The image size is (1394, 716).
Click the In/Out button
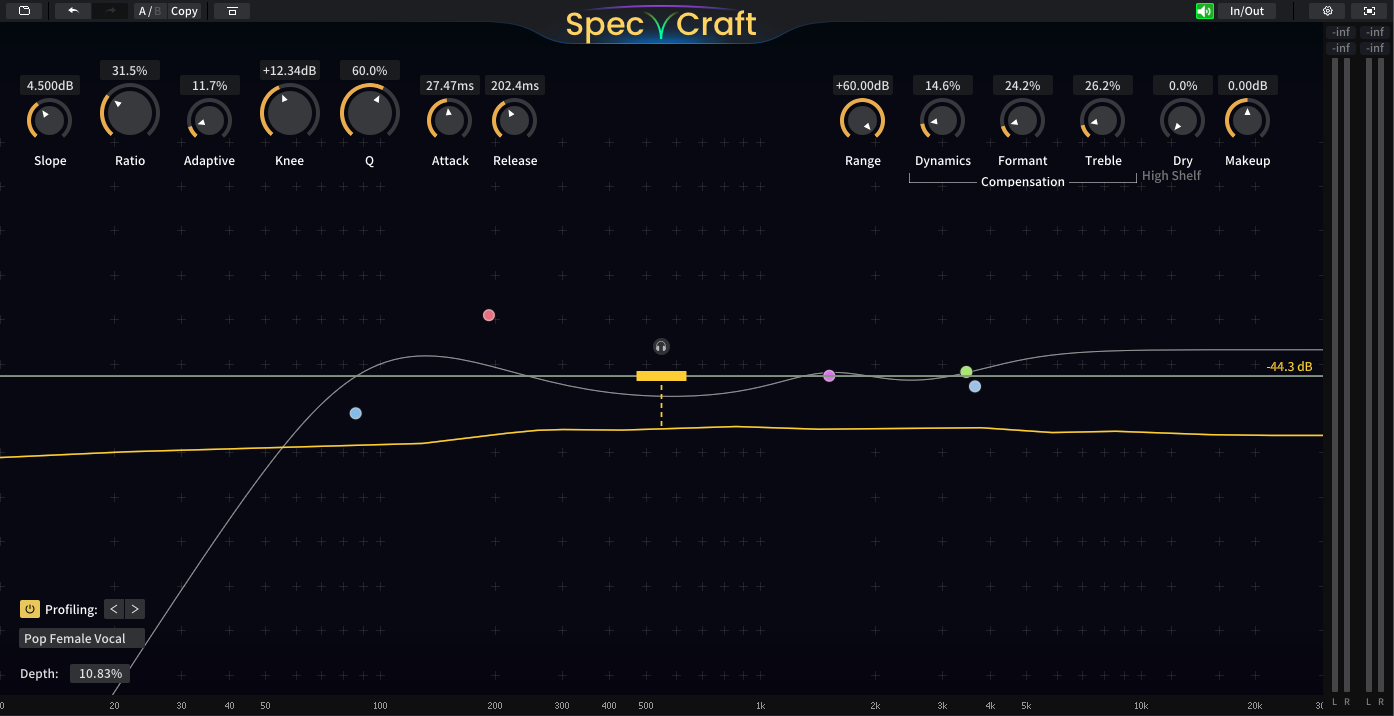[x=1246, y=11]
